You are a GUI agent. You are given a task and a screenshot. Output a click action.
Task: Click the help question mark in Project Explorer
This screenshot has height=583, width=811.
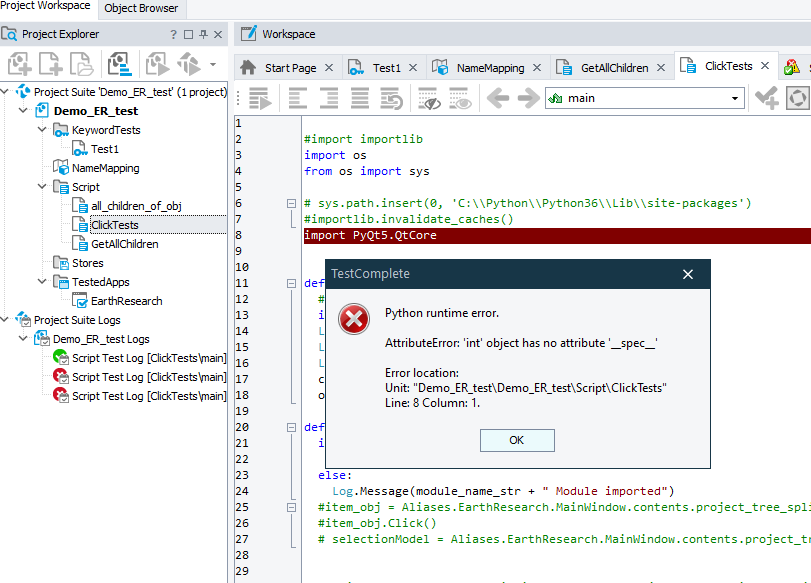172,34
